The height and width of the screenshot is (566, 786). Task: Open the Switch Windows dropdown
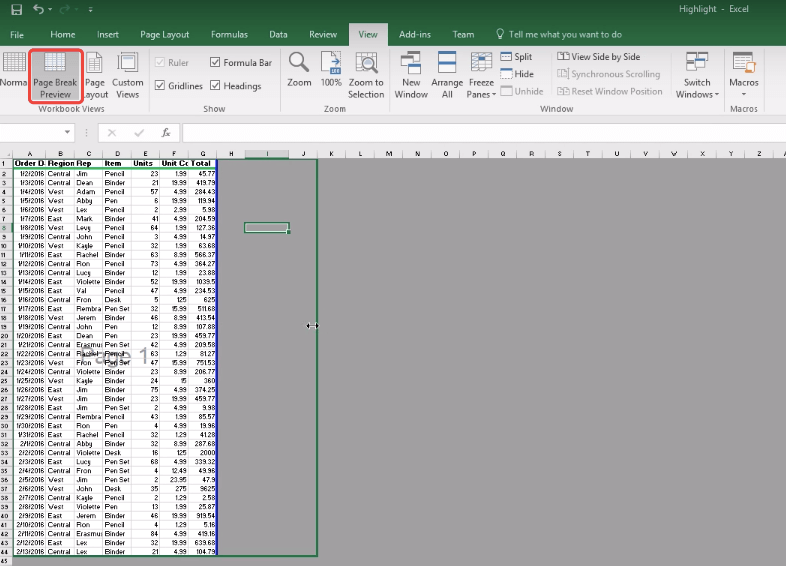pyautogui.click(x=697, y=75)
